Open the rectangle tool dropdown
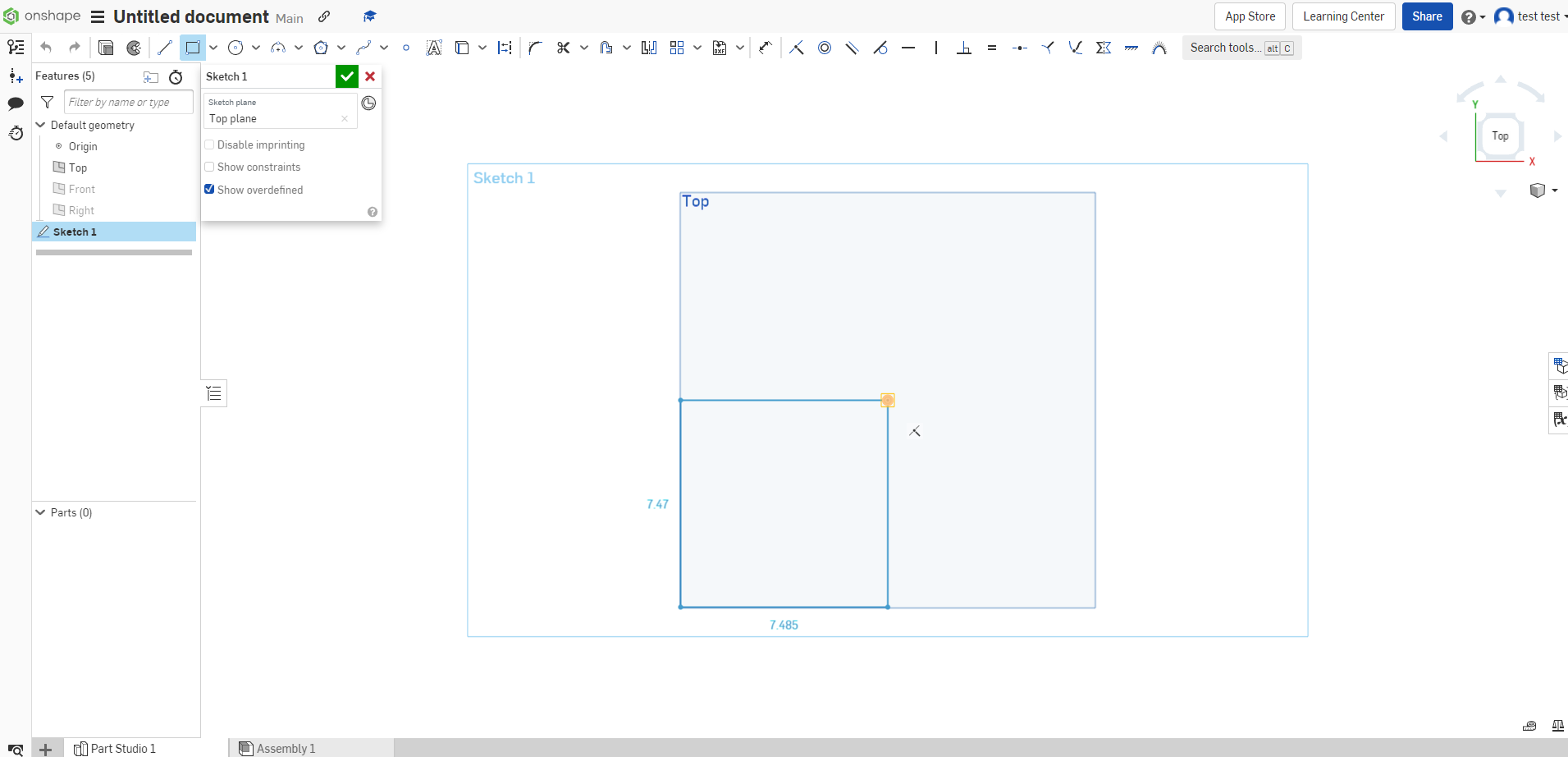Viewport: 1568px width, 757px height. click(213, 47)
